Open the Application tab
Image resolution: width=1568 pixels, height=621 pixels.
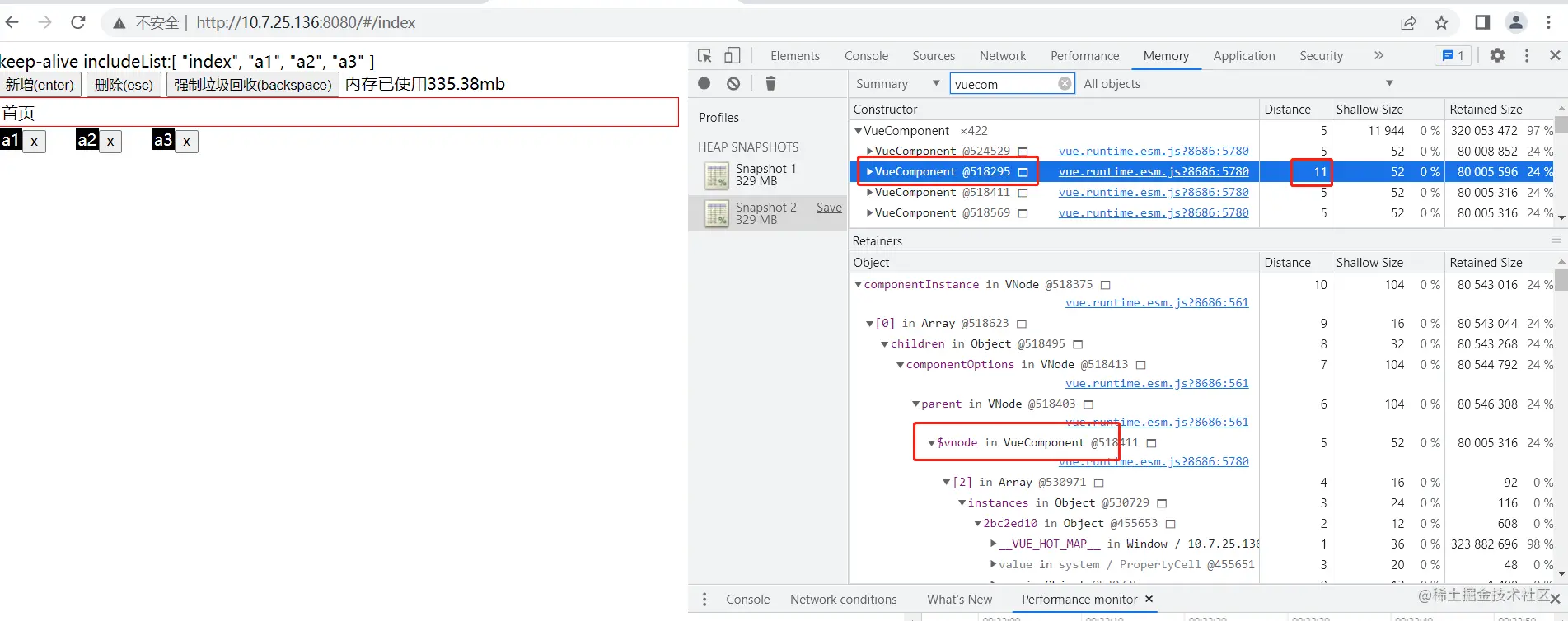click(1243, 56)
